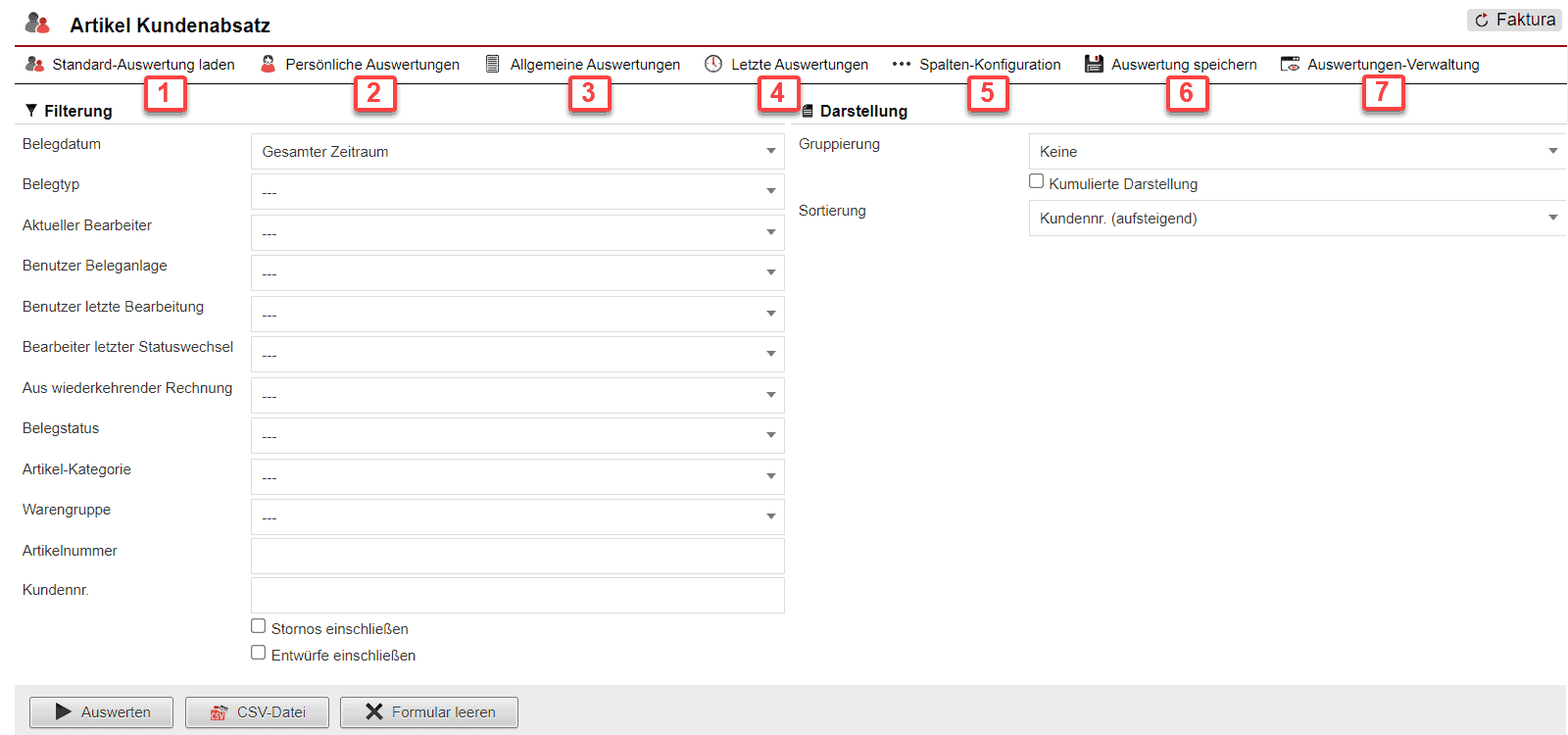Click the Letzte Auswertungen clock icon
This screenshot has width=1568, height=735.
coord(713,64)
